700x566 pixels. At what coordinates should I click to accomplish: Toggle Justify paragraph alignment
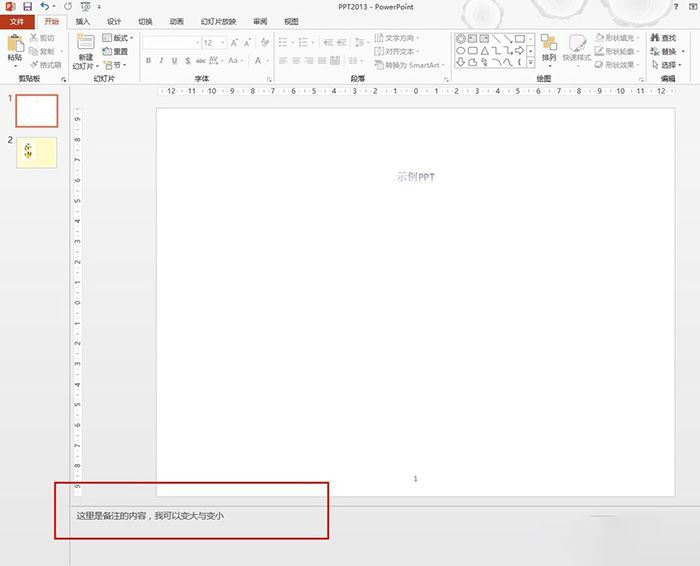pyautogui.click(x=322, y=61)
